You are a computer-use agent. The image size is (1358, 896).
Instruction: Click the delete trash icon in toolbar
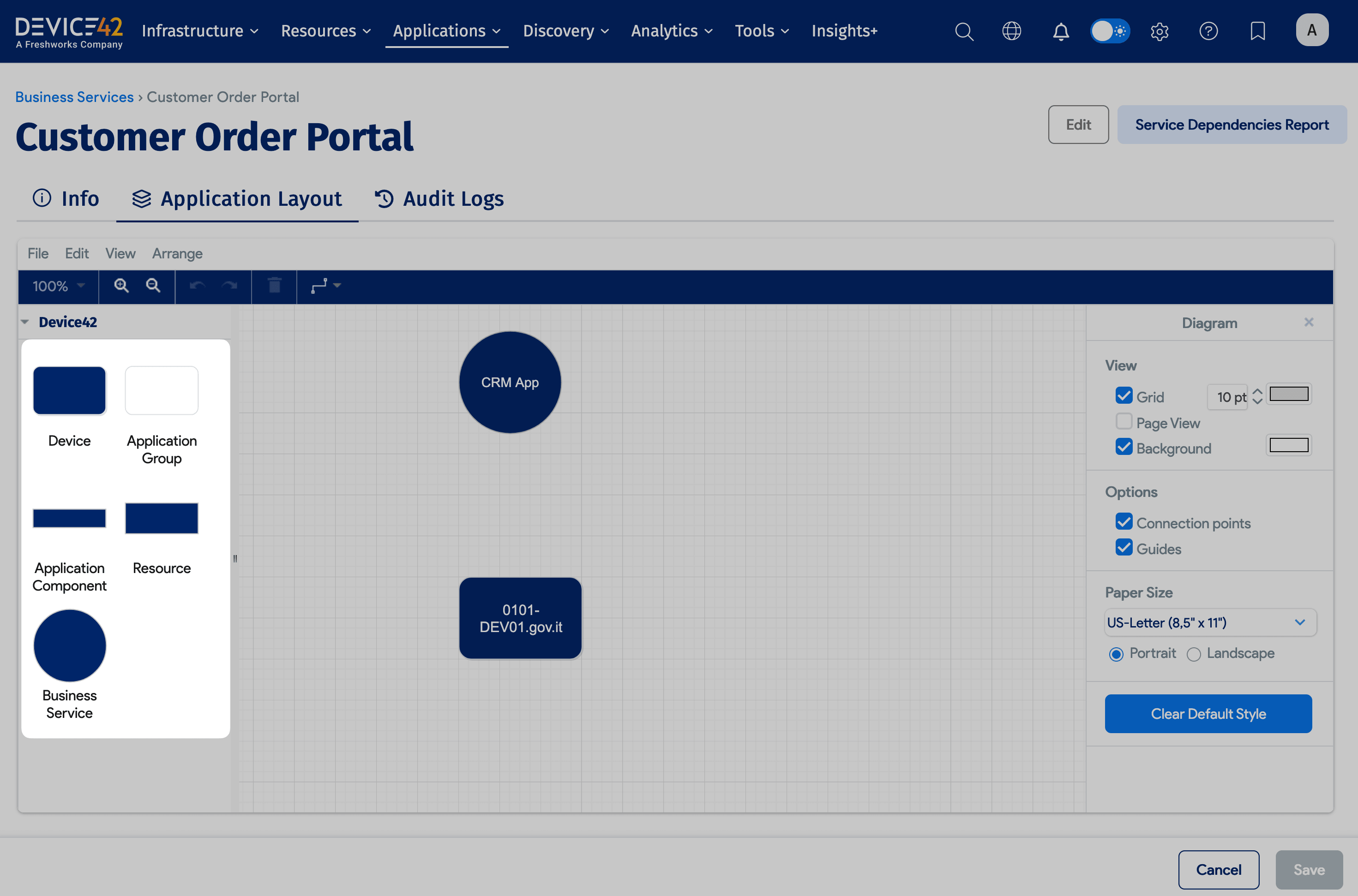point(274,286)
